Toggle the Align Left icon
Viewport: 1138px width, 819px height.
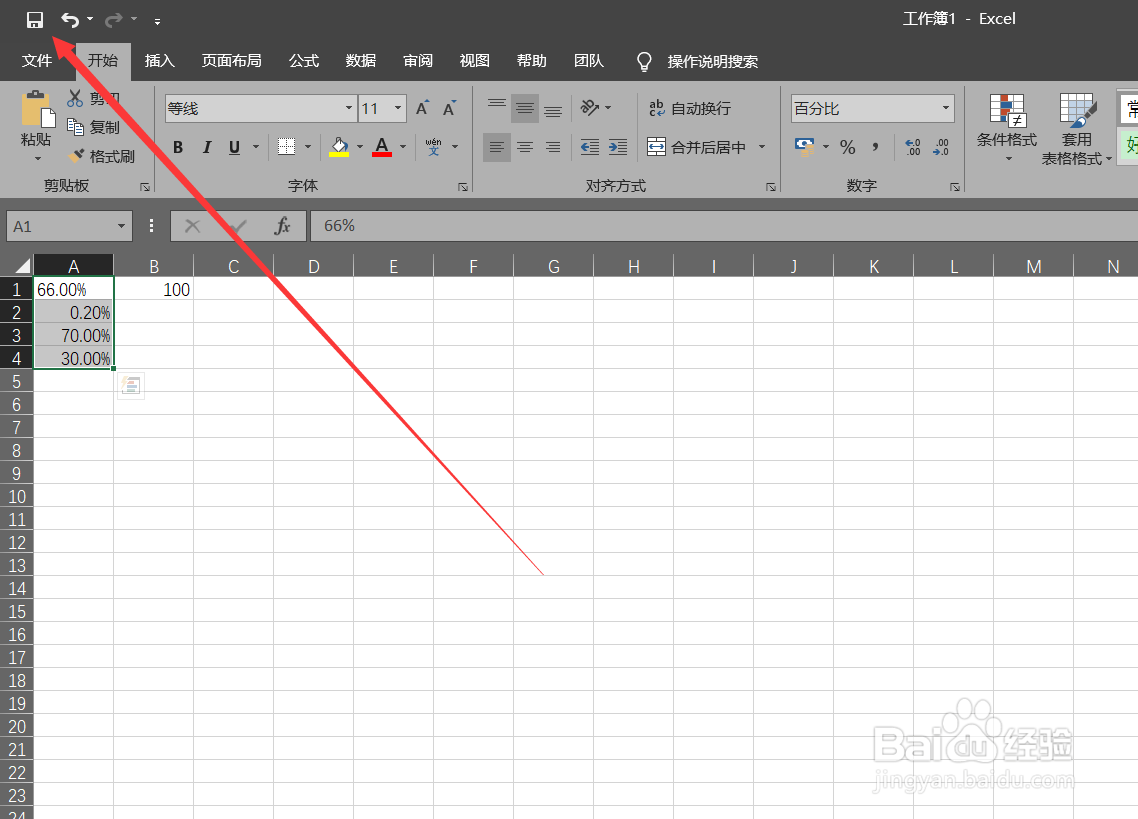496,147
